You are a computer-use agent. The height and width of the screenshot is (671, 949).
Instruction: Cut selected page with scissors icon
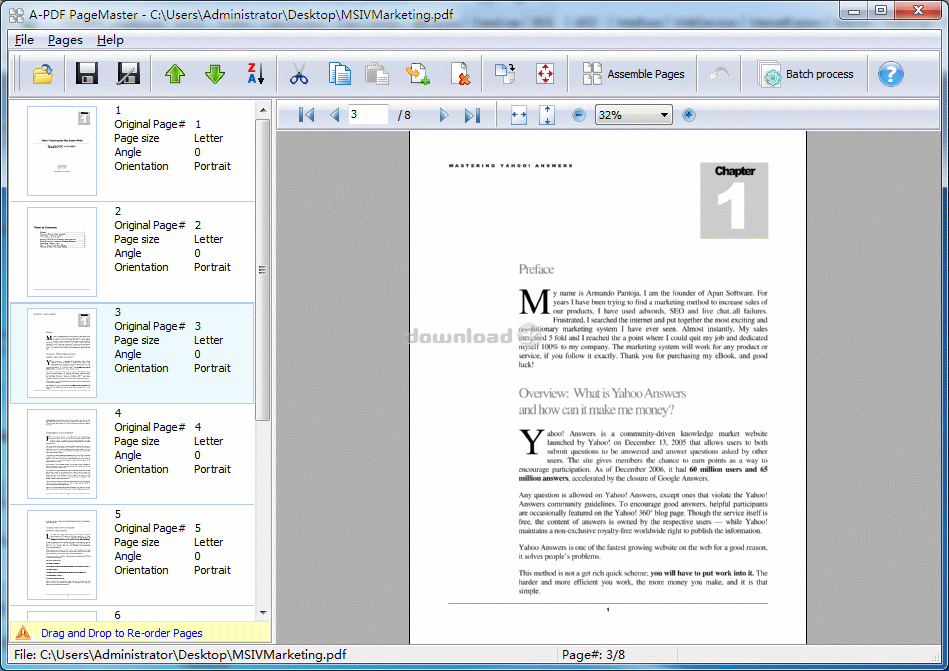tap(299, 74)
